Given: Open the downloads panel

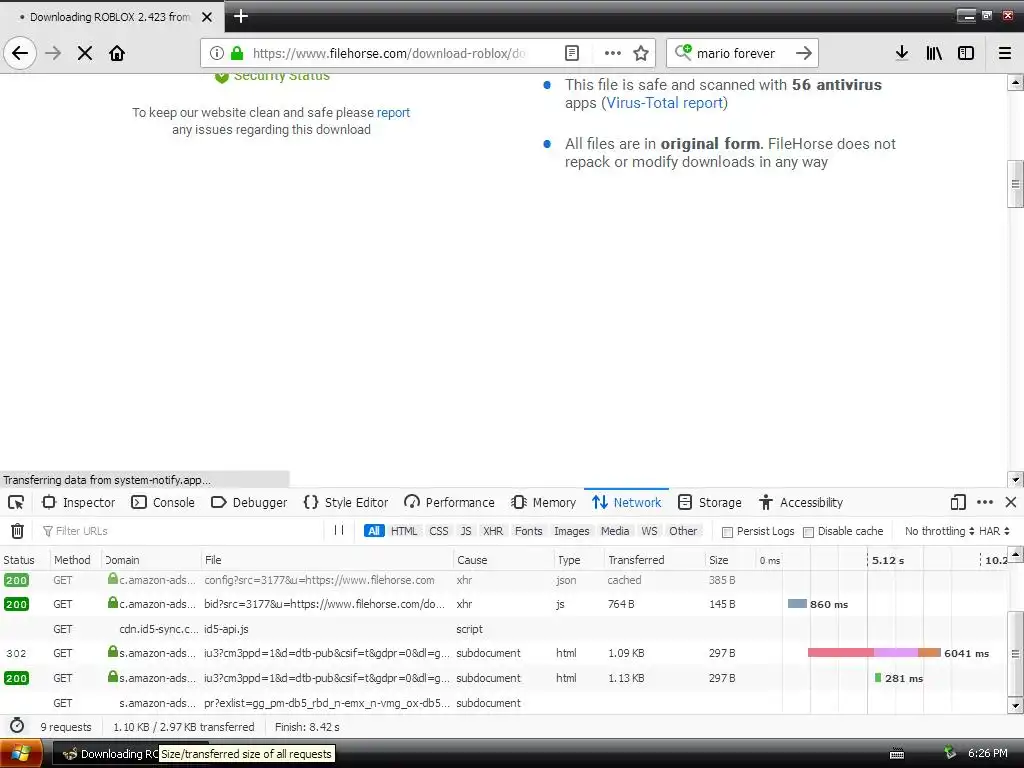Looking at the screenshot, I should point(902,53).
